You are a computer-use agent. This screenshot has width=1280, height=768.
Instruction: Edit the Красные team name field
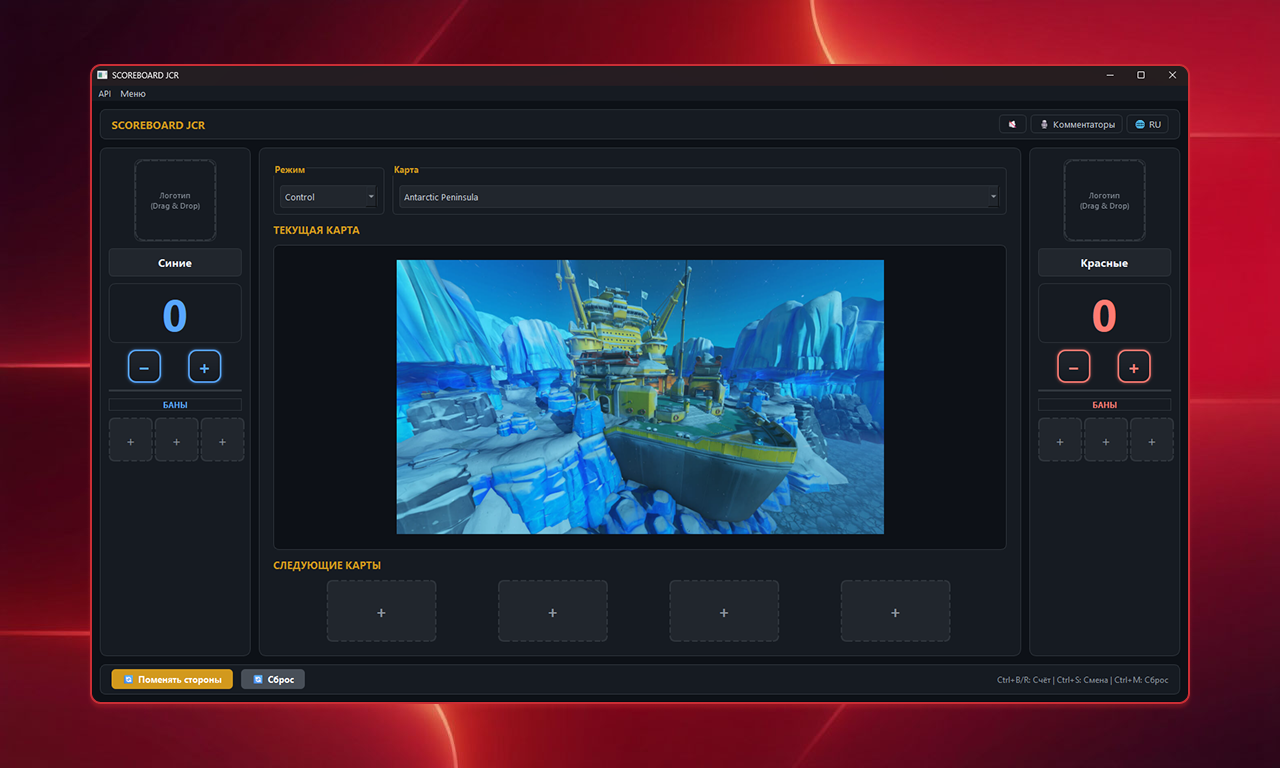[x=1104, y=263]
